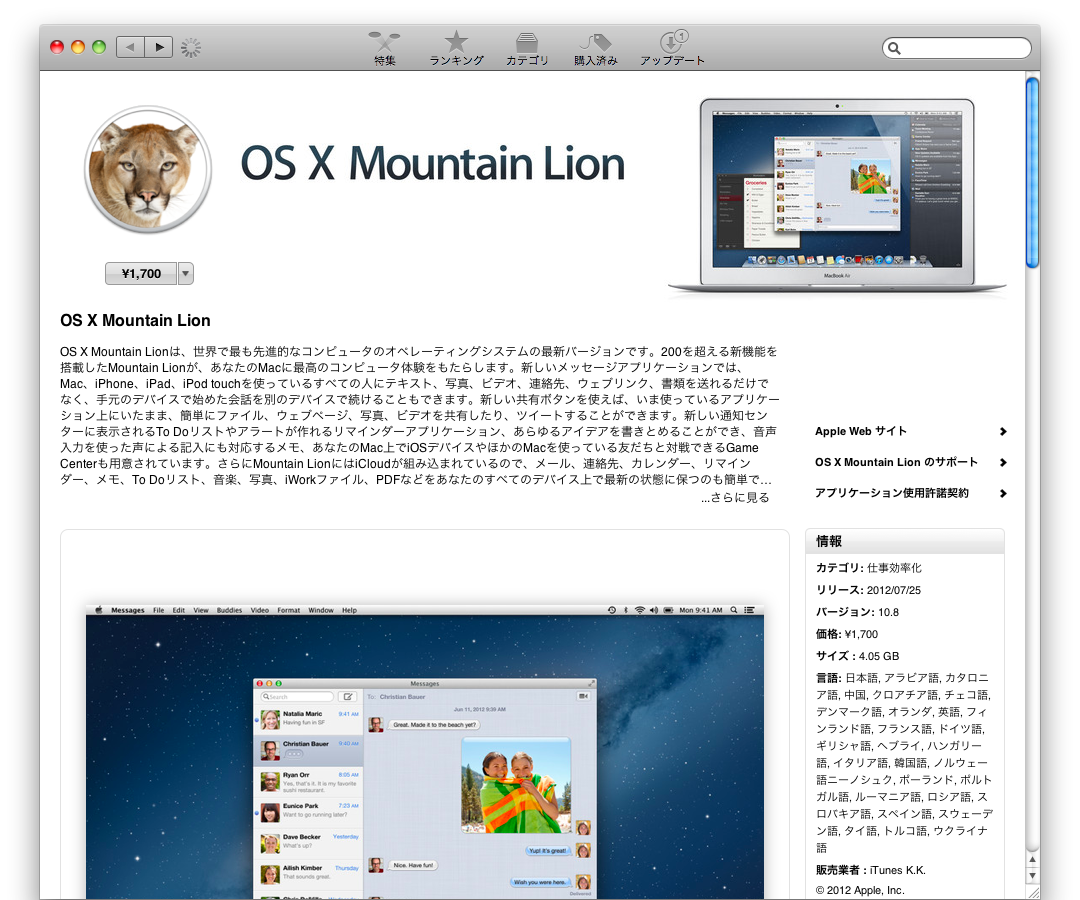Click the large OS X Mountain Lion banner title
Screen dimensions: 1080x900
[x=432, y=164]
